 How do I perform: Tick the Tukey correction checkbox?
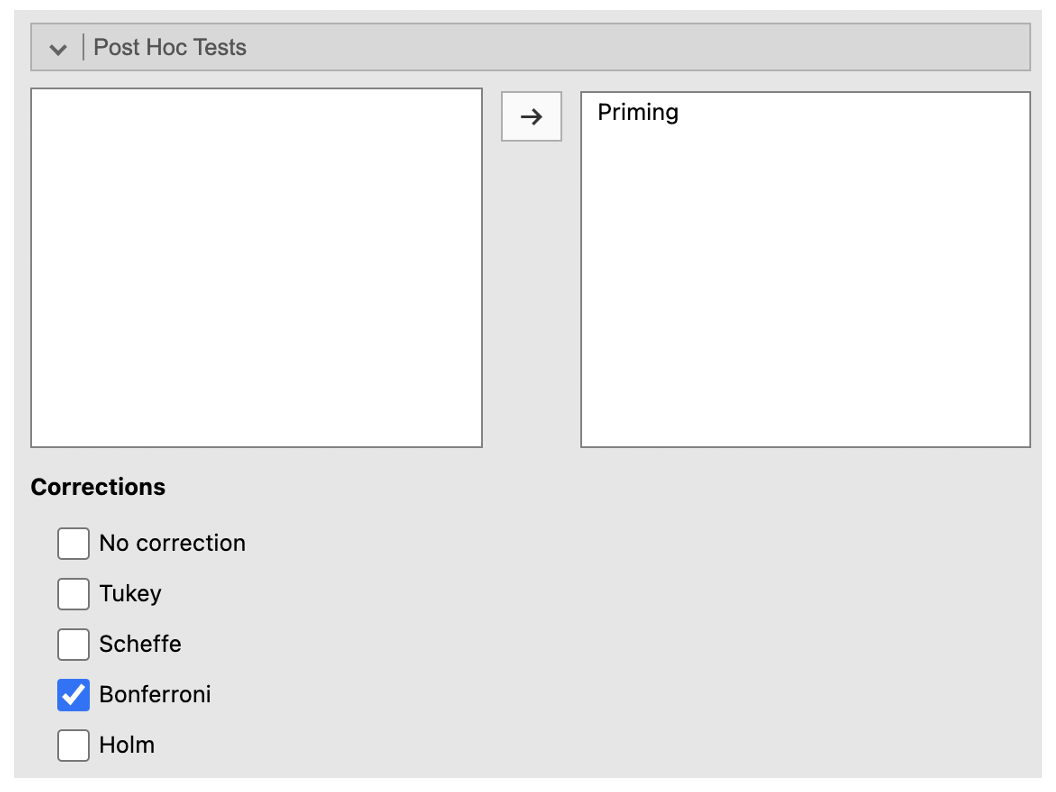tap(73, 594)
